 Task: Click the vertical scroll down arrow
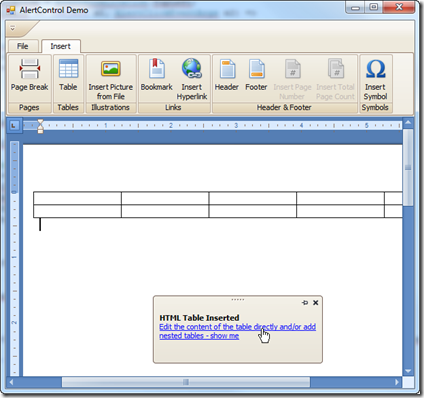click(408, 371)
